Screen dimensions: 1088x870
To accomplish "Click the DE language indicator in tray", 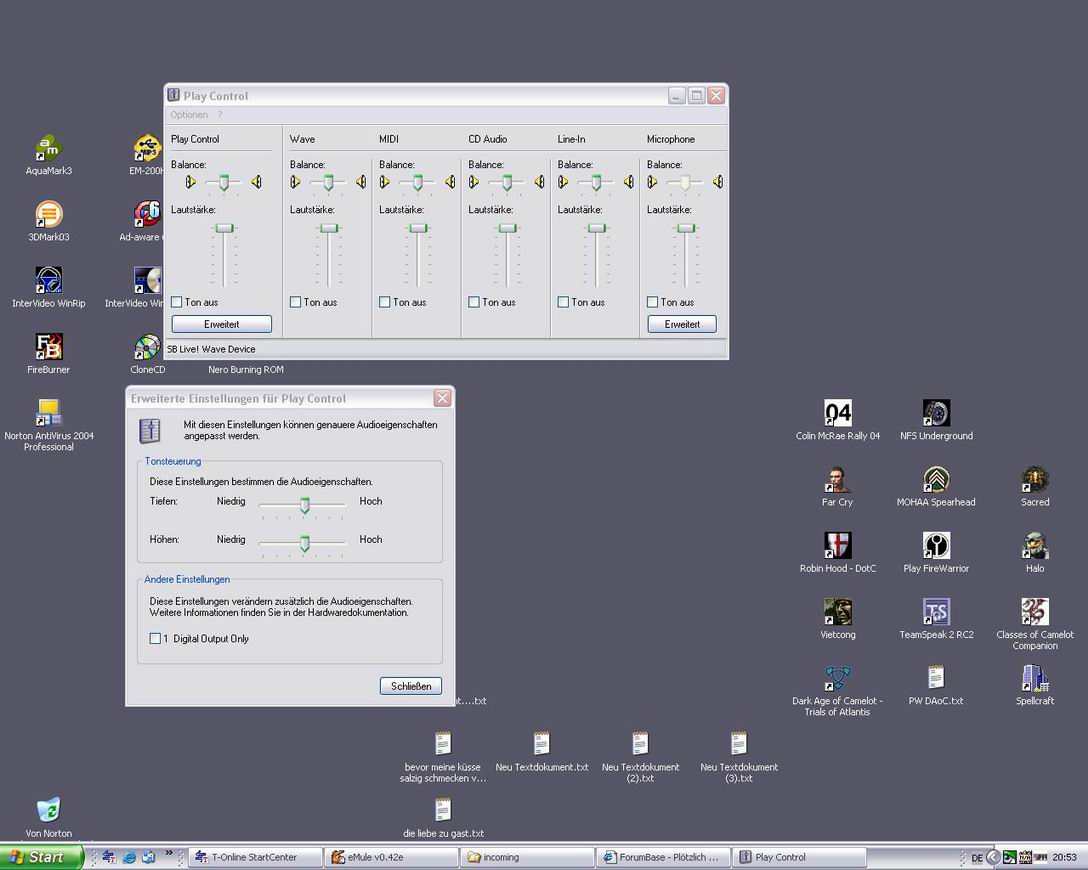I will 977,858.
